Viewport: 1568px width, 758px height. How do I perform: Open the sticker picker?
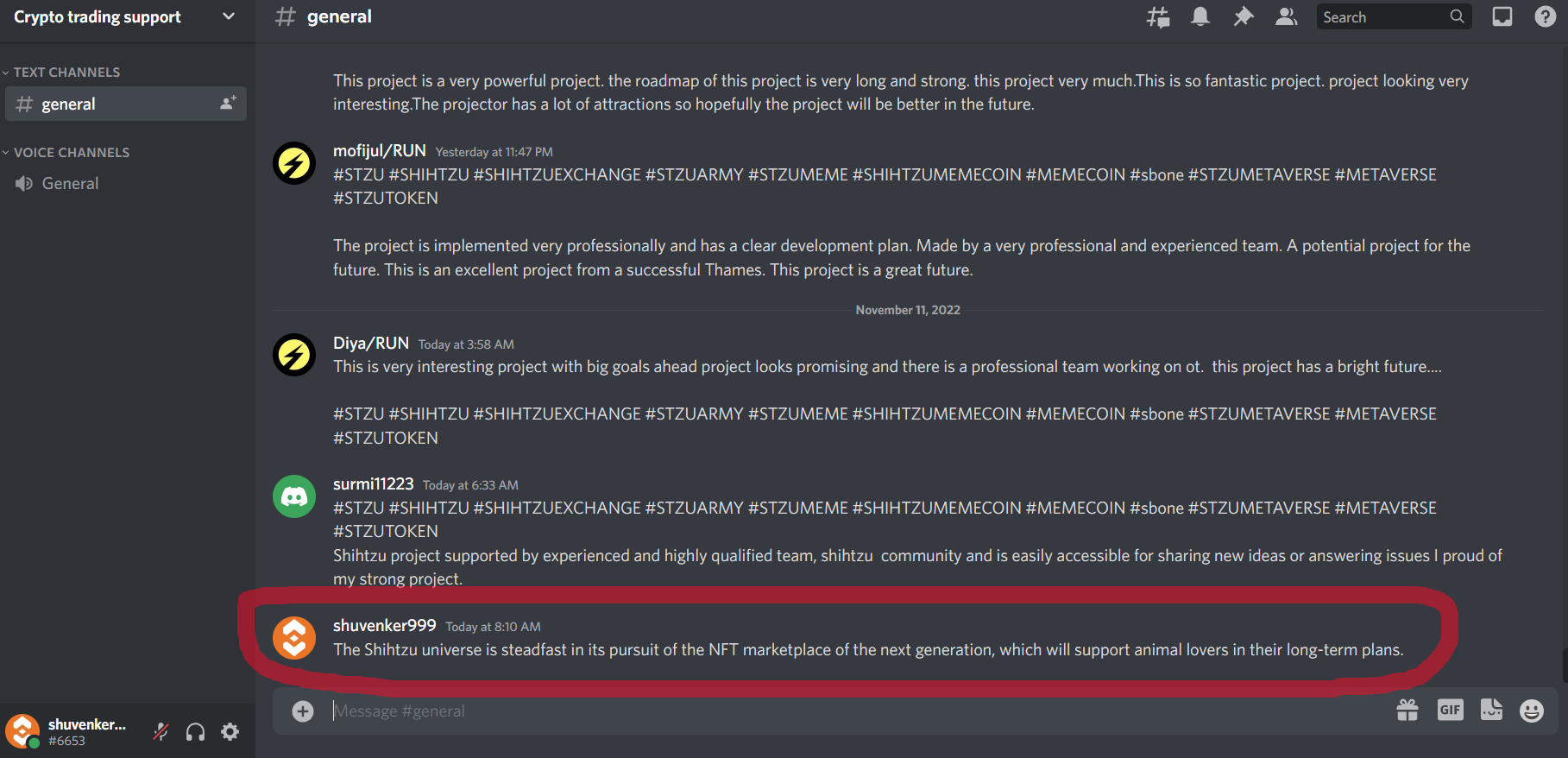[1491, 711]
